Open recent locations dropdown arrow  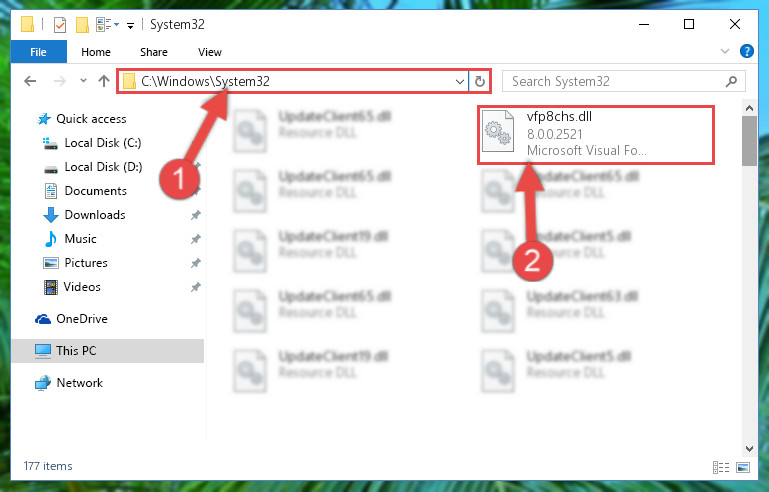pyautogui.click(x=83, y=81)
